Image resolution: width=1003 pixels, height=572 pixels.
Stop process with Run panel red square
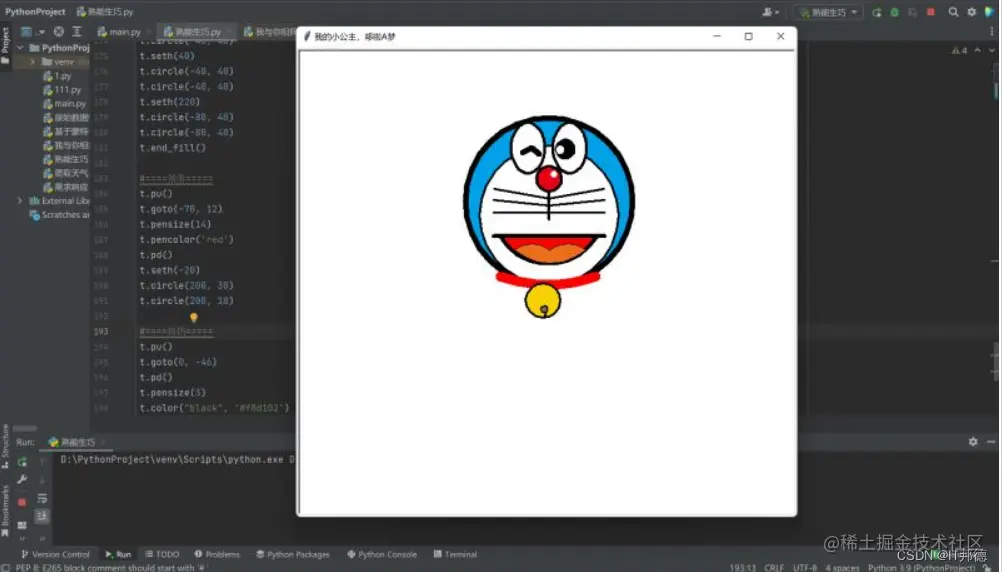point(22,502)
